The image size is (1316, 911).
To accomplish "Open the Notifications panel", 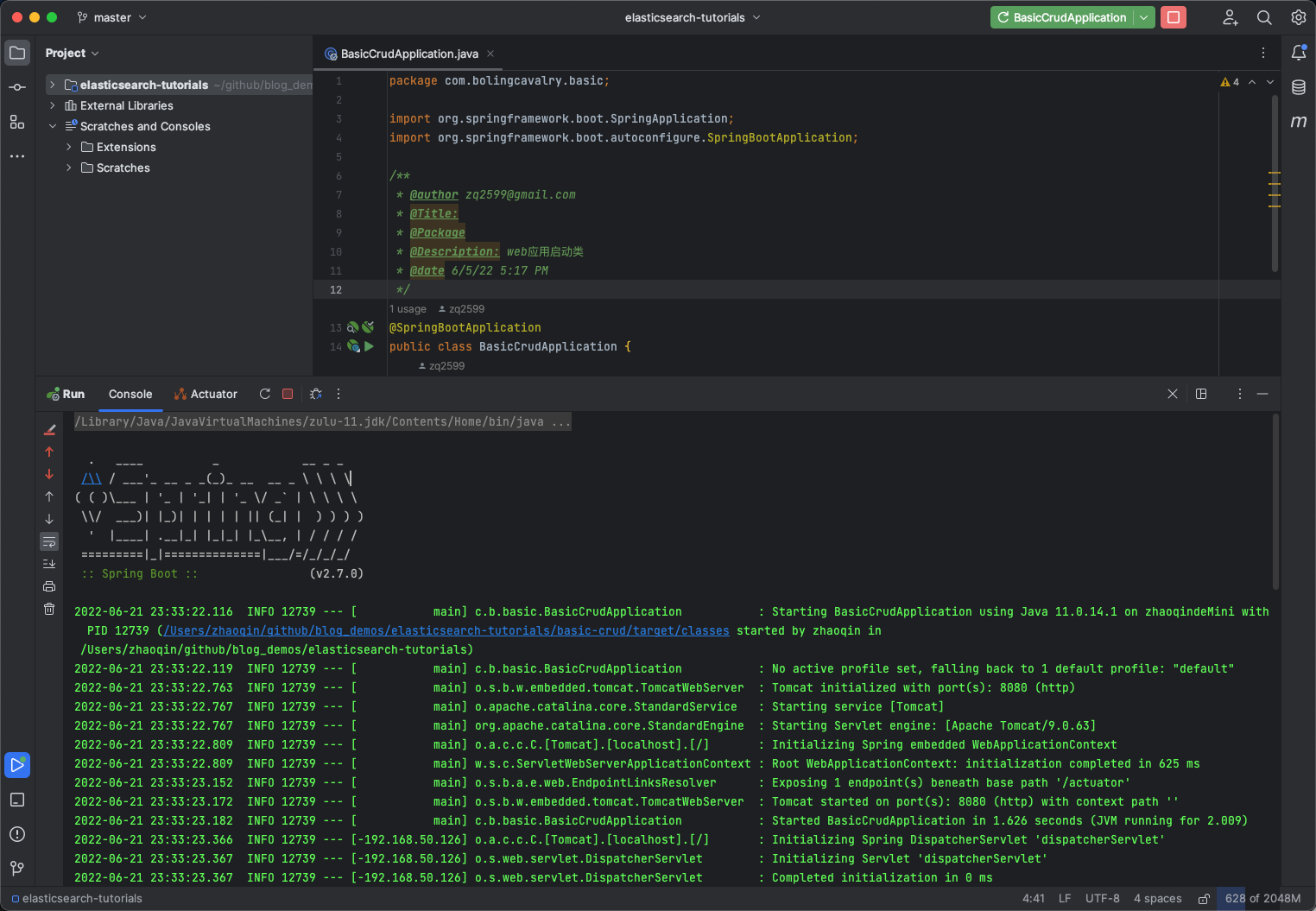I will click(1299, 53).
